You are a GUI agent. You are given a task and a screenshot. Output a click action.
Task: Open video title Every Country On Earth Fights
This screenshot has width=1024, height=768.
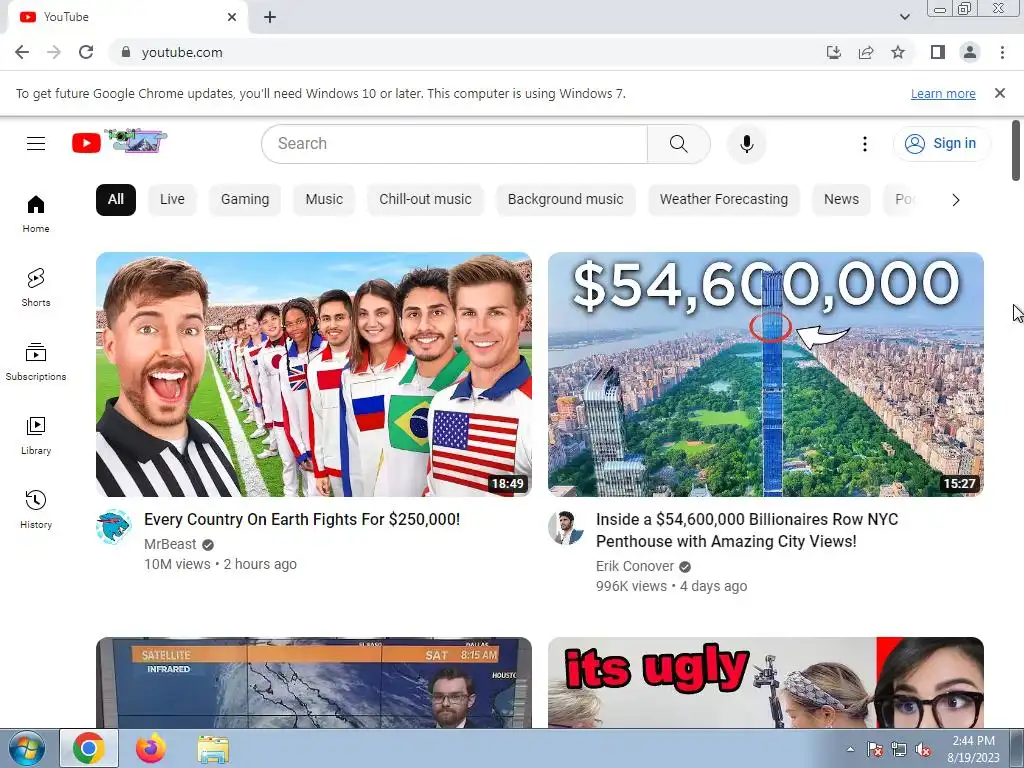click(x=302, y=519)
